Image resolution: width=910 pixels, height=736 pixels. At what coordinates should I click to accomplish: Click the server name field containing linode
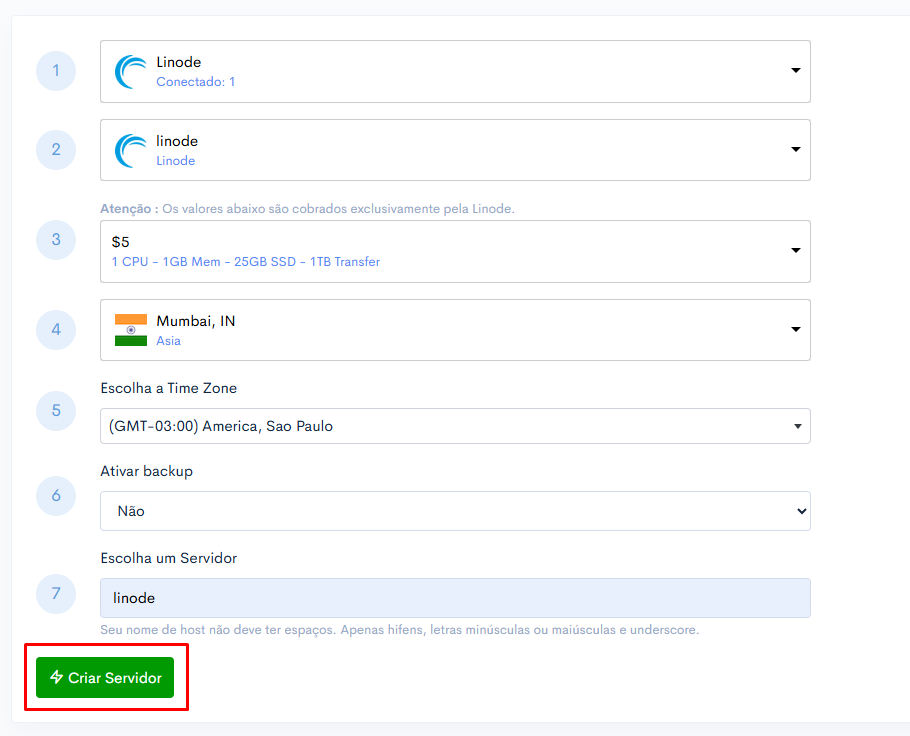point(455,598)
